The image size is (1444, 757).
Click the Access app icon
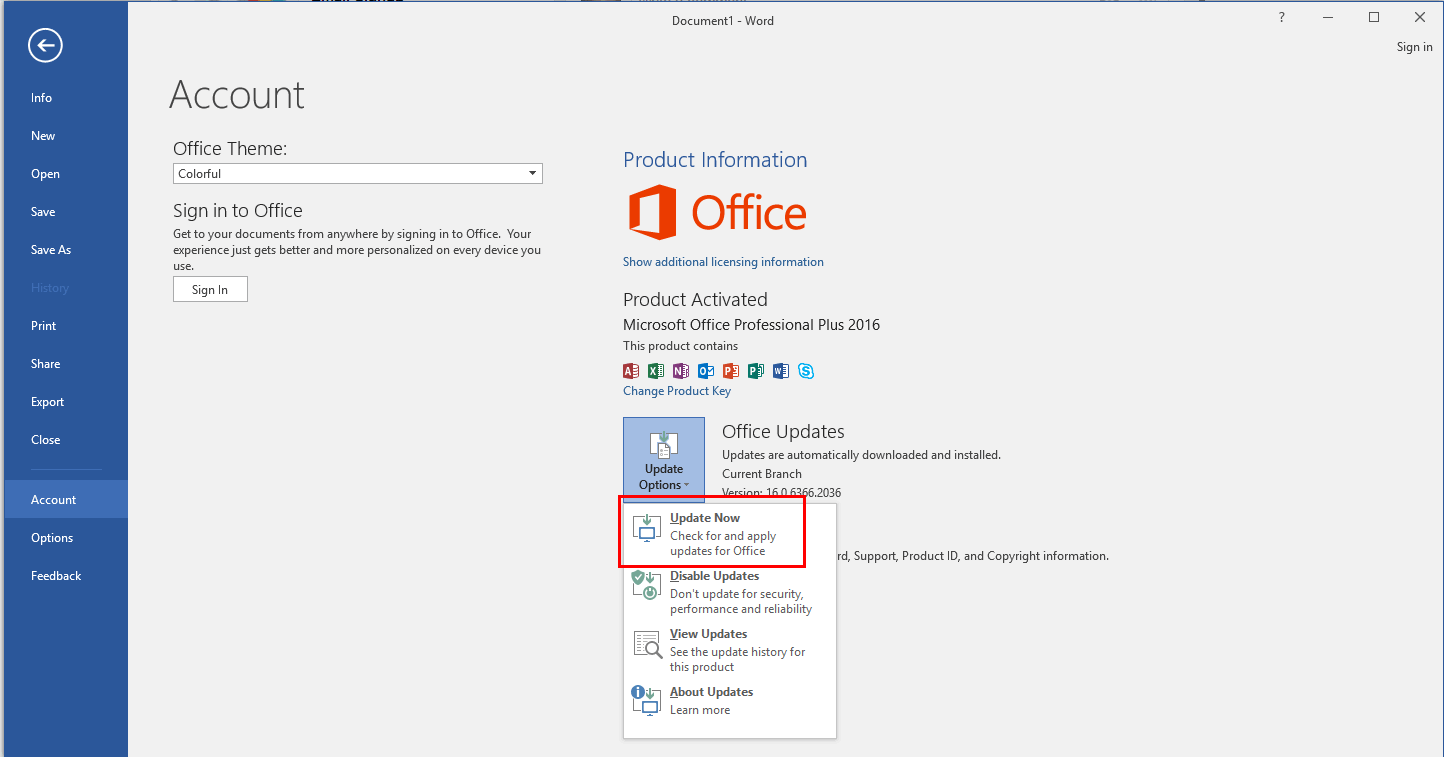(631, 371)
